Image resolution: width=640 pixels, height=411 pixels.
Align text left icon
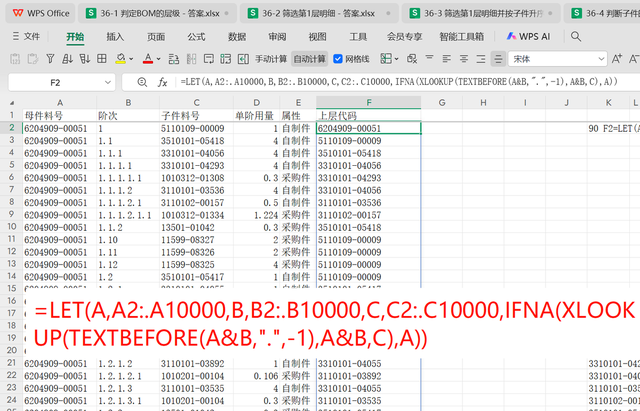click(447, 59)
